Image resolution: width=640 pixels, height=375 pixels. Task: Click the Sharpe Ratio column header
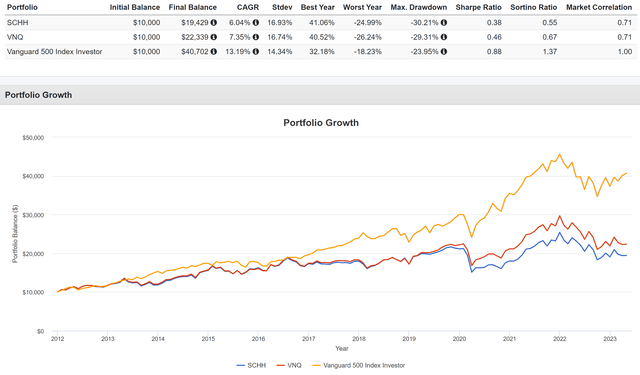tap(478, 7)
